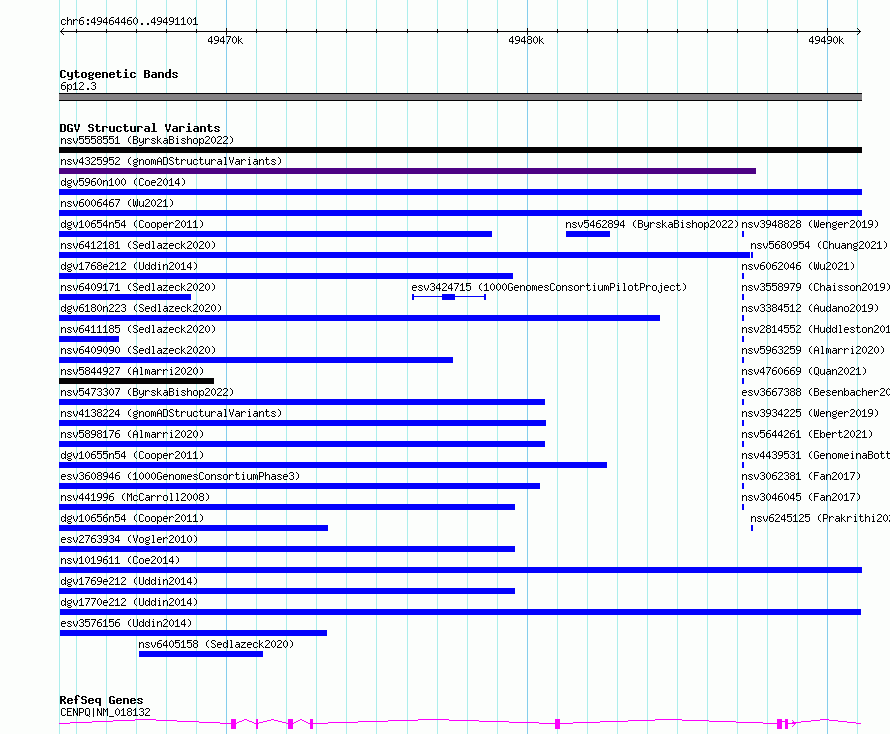Select the gray 6p12.3 cytogenetic band bar
The image size is (890, 734).
[460, 97]
